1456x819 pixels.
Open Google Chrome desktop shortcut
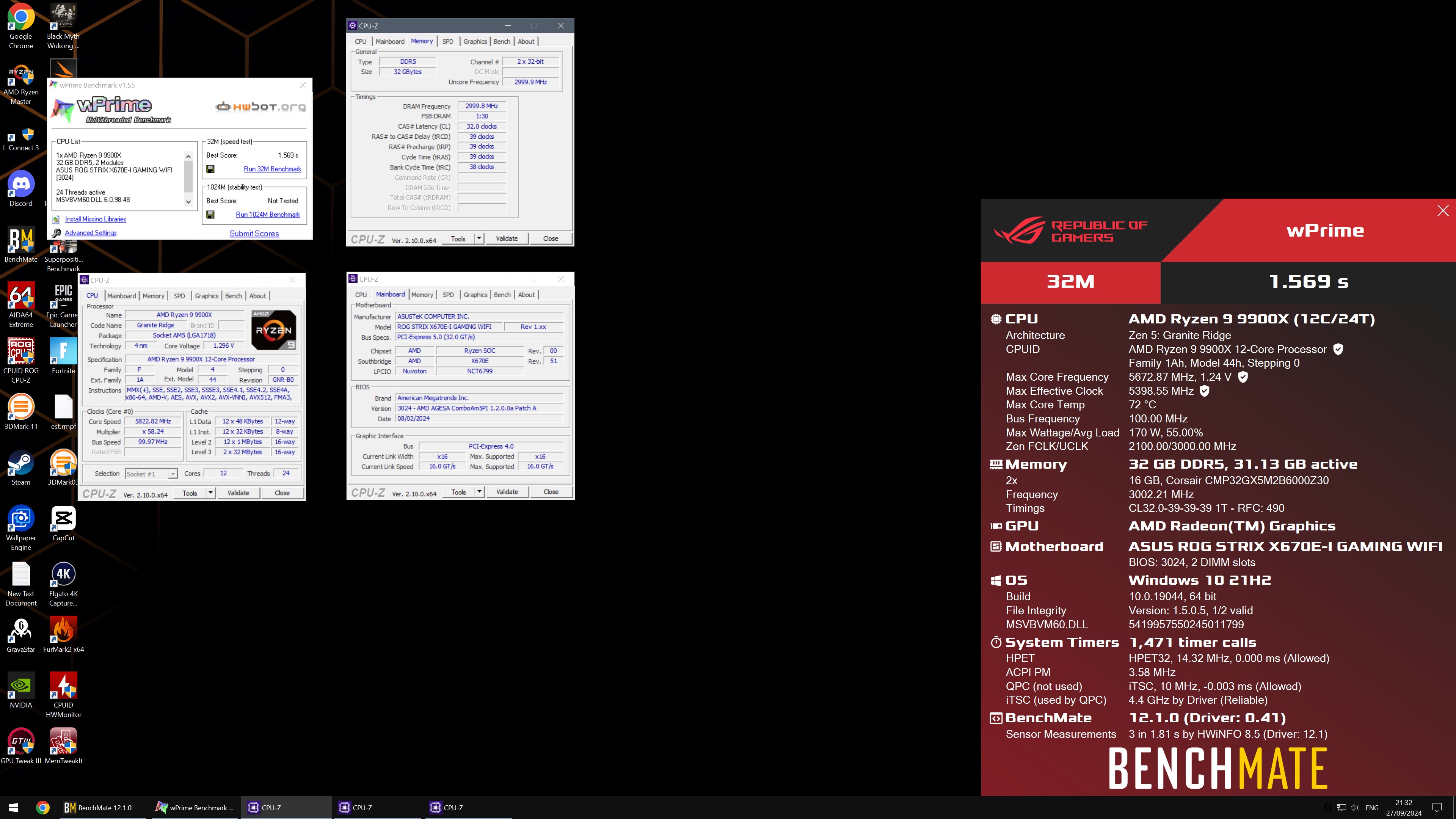point(21,26)
